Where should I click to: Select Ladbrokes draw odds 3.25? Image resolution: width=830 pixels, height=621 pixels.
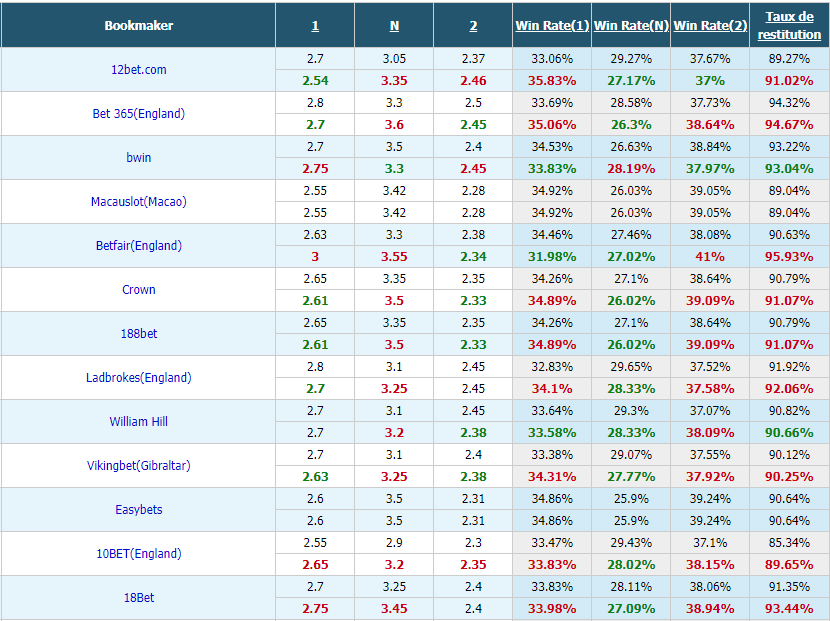click(x=394, y=389)
